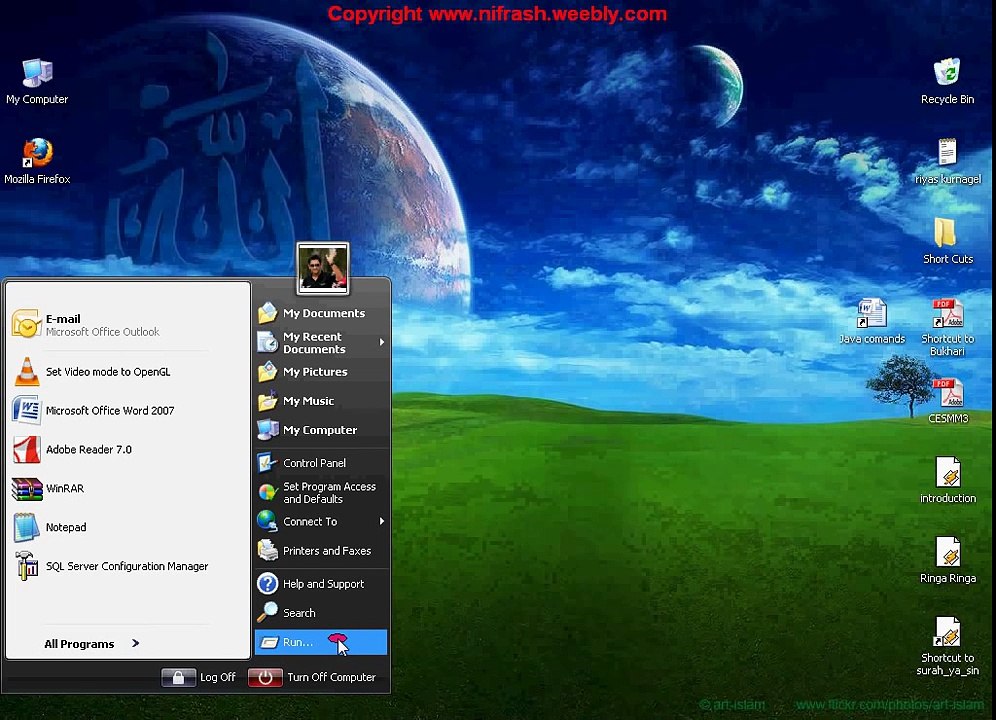Open Adobe Reader 7.0
This screenshot has height=720, width=996.
[x=128, y=449]
